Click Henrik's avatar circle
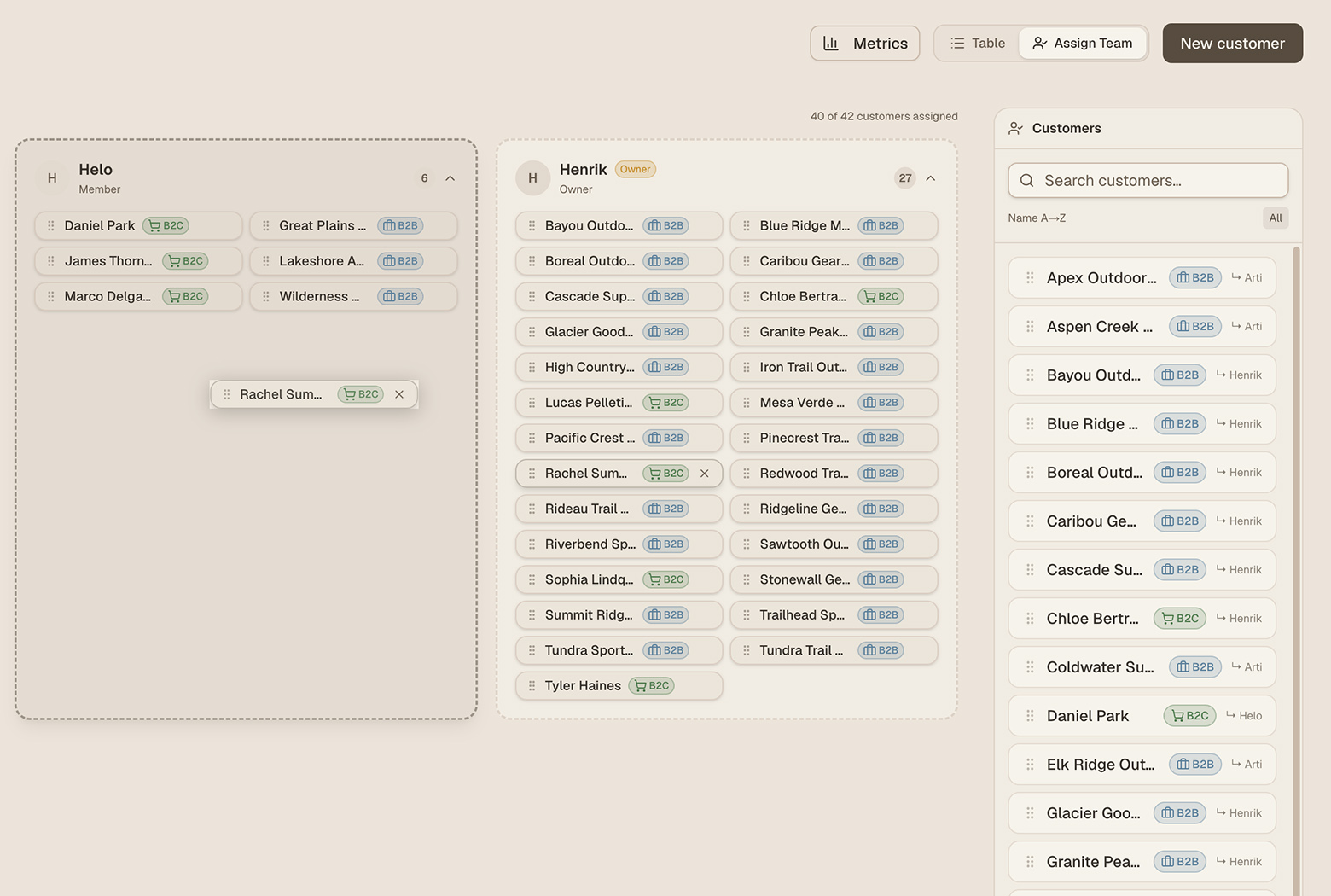 (532, 178)
